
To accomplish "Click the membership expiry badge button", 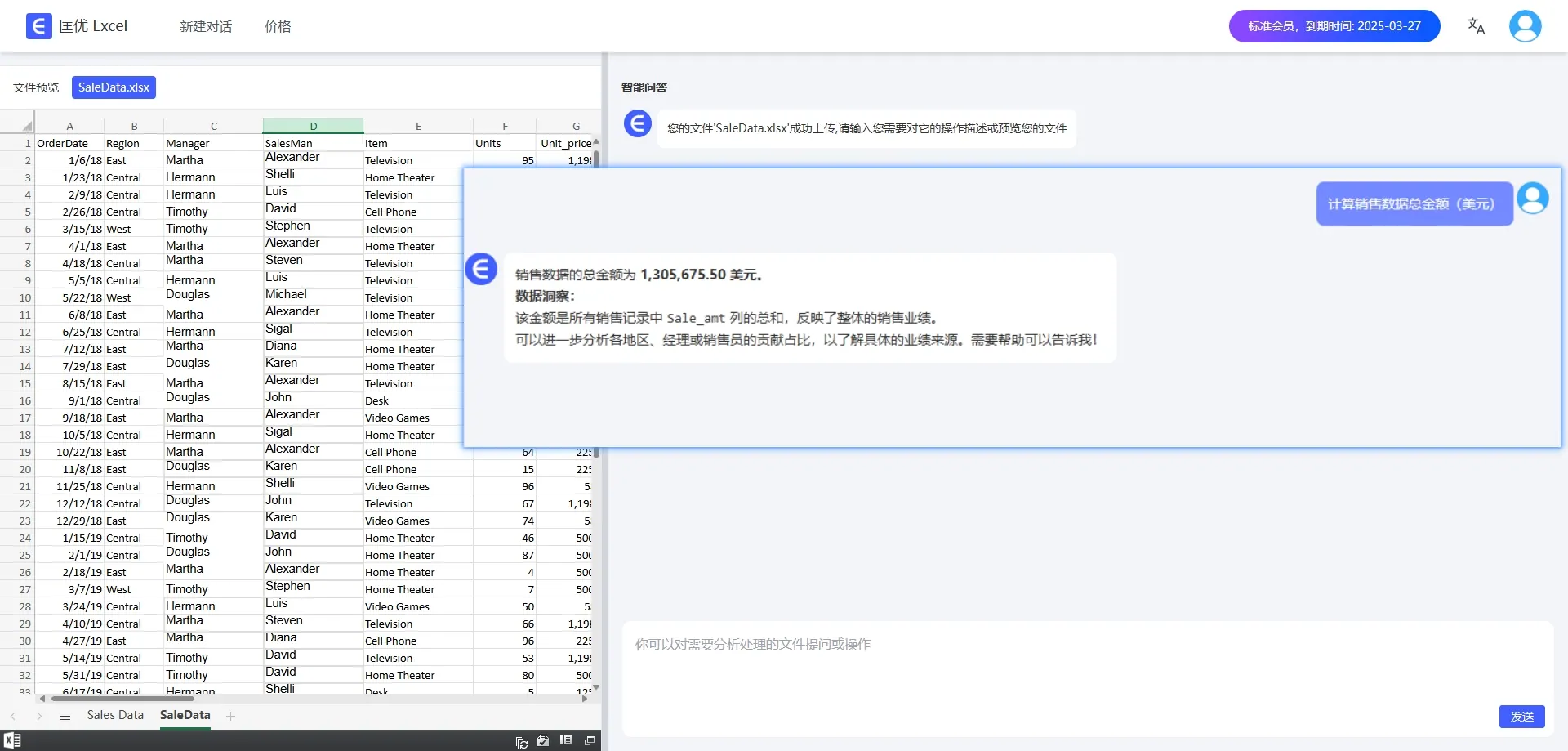I will coord(1334,26).
